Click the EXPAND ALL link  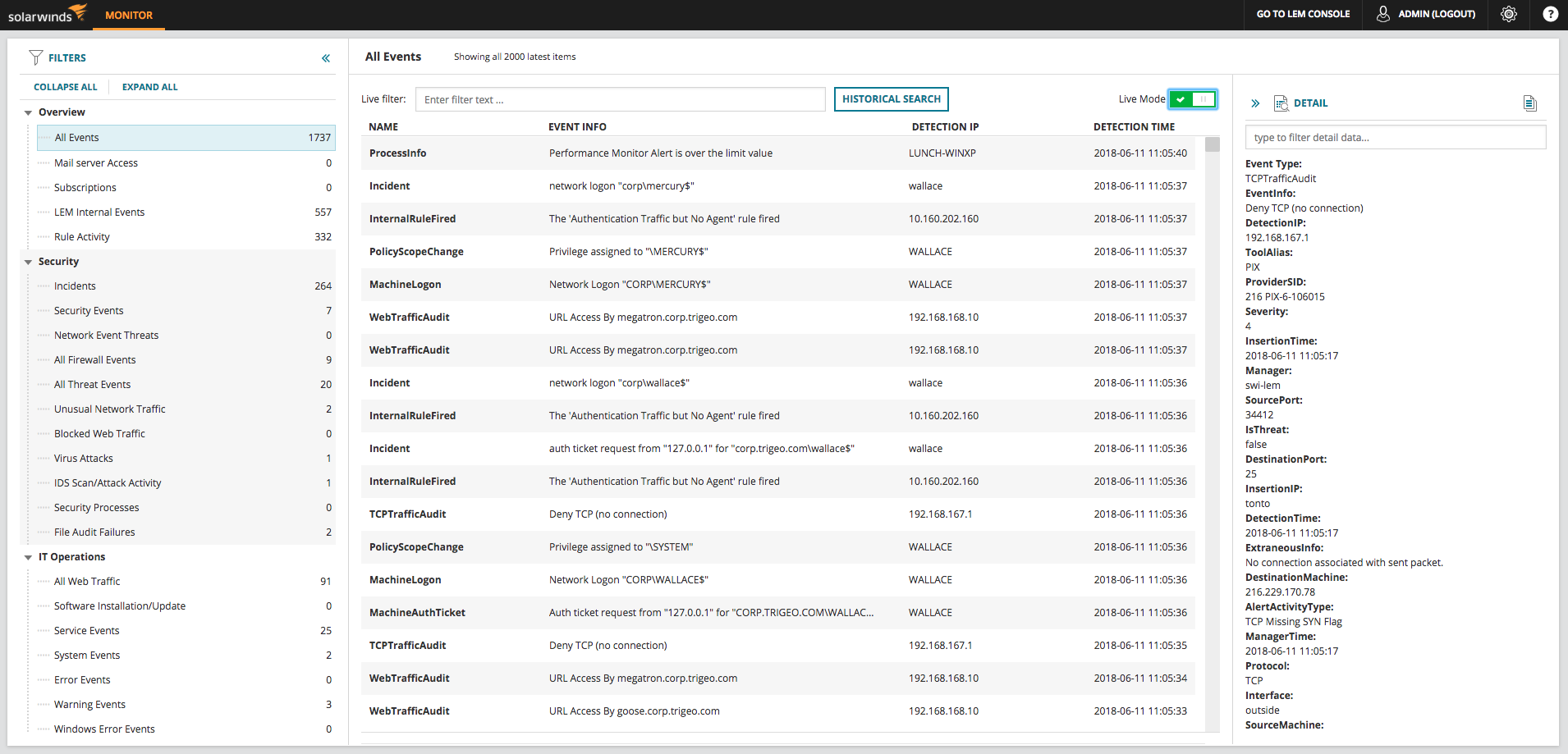(149, 86)
